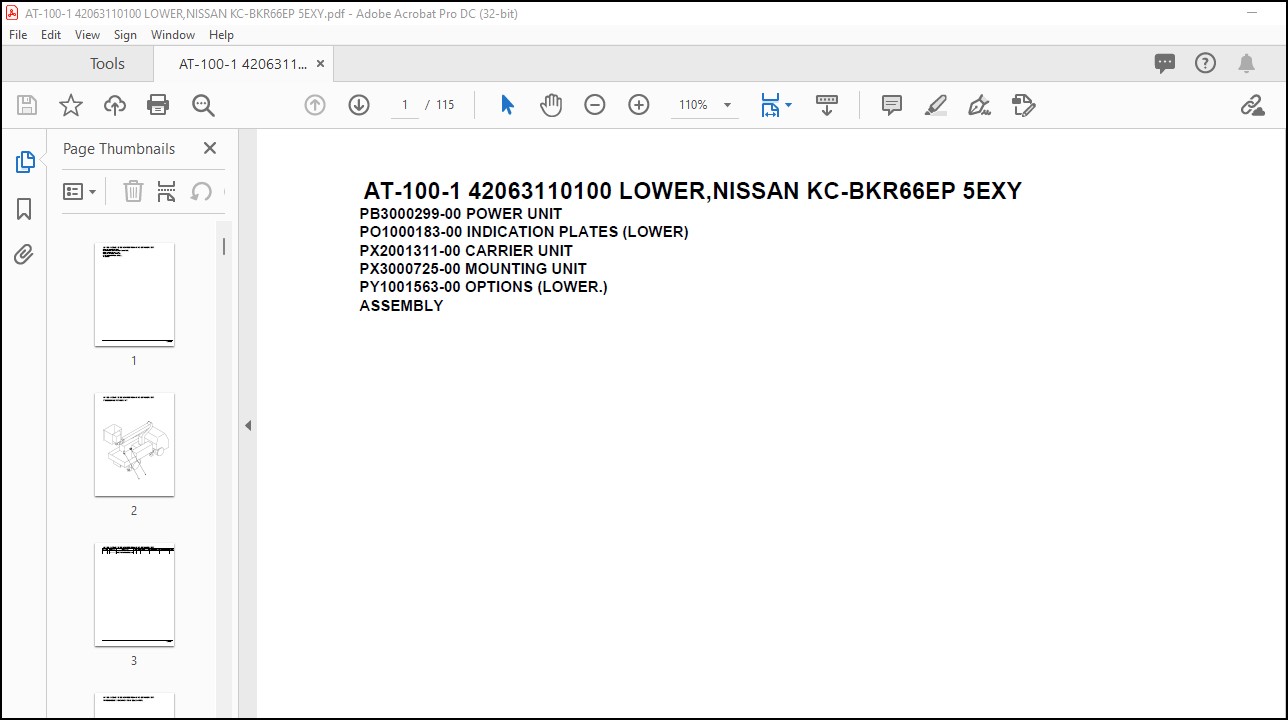Click the PY1001563-00 OPTIONS (LOWER.) line
The image size is (1288, 720).
pyautogui.click(x=484, y=287)
